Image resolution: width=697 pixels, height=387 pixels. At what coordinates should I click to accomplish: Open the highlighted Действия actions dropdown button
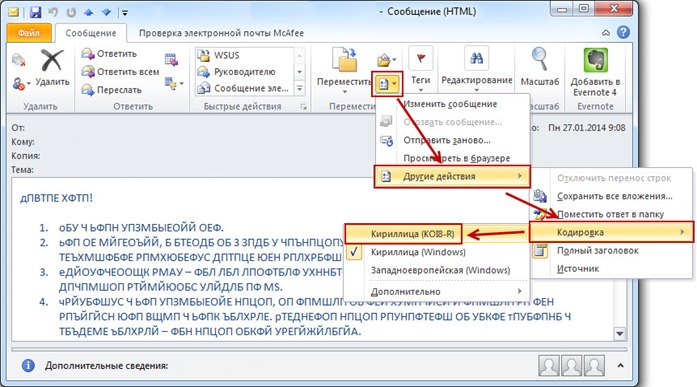click(387, 84)
